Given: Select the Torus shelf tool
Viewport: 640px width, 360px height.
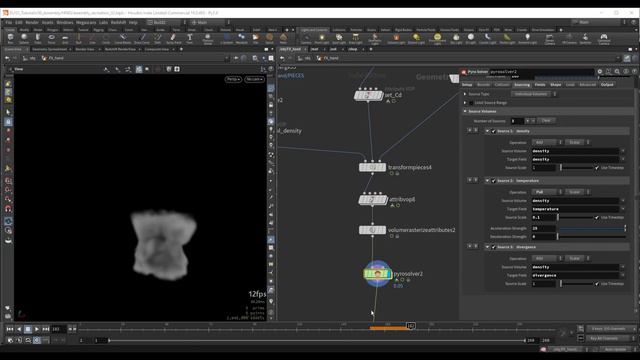Looking at the screenshot, I should point(51,39).
